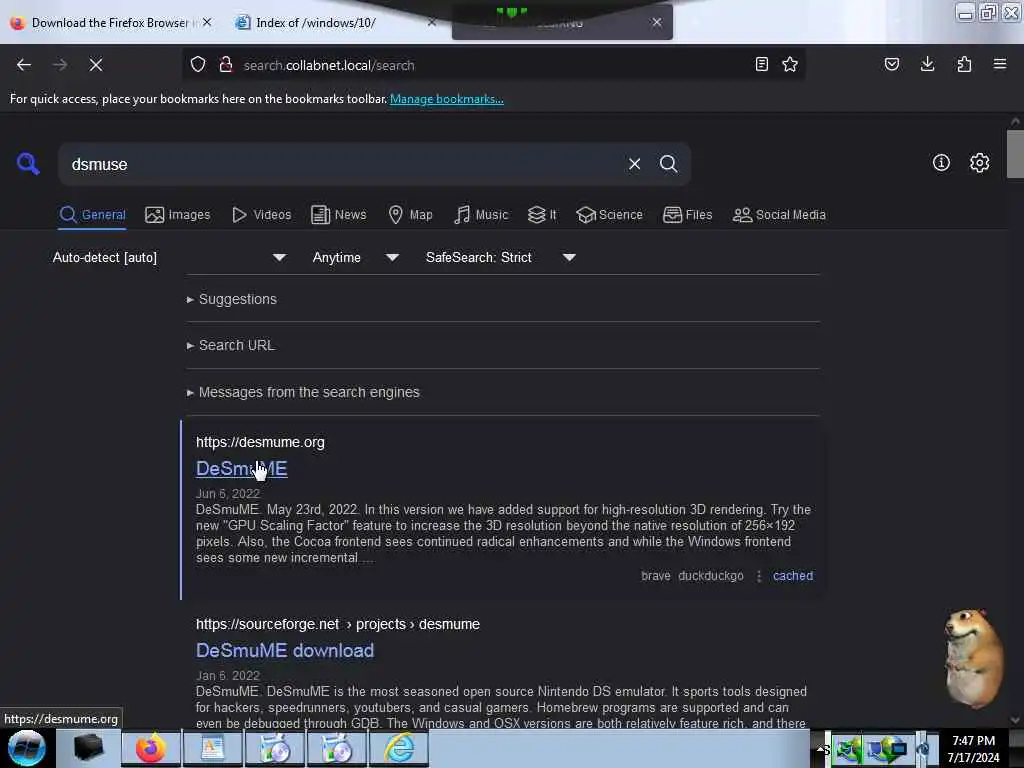
Task: Select the Map search category
Action: coord(410,215)
